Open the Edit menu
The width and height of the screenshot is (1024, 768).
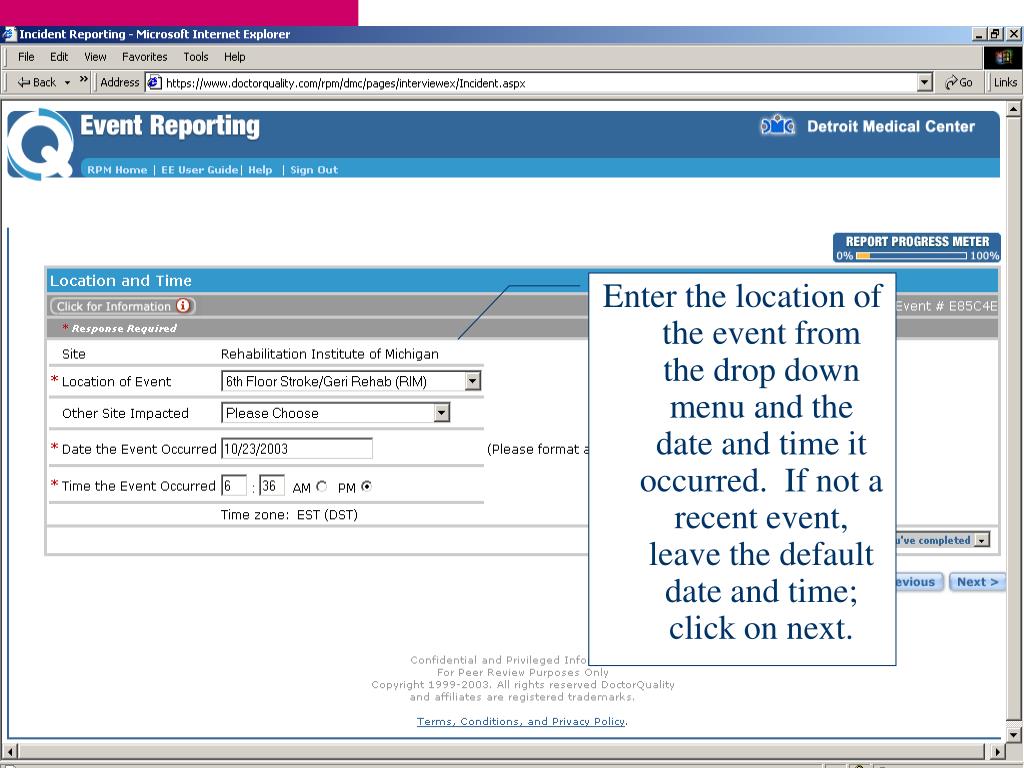(59, 57)
